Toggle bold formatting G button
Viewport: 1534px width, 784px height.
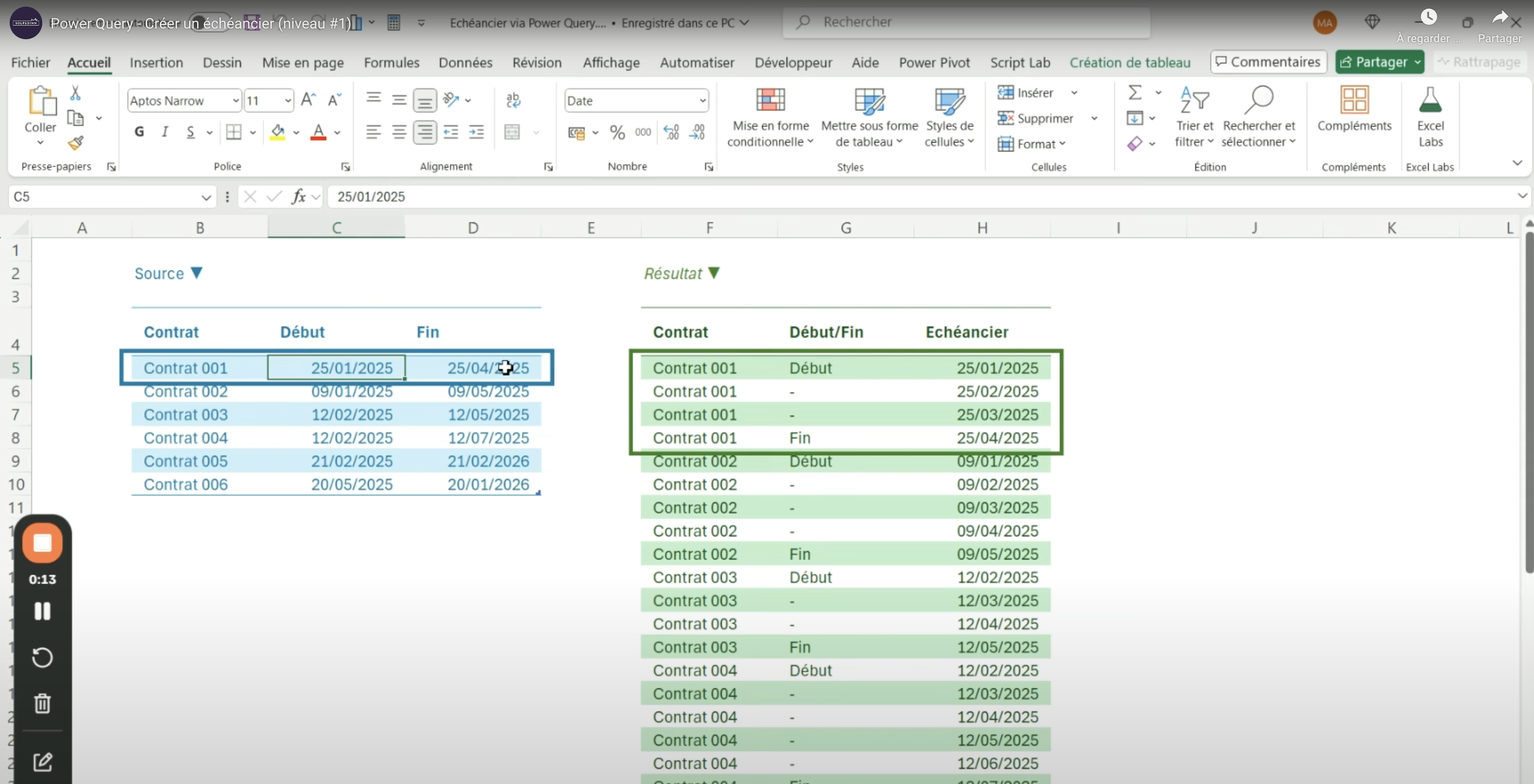(x=140, y=132)
